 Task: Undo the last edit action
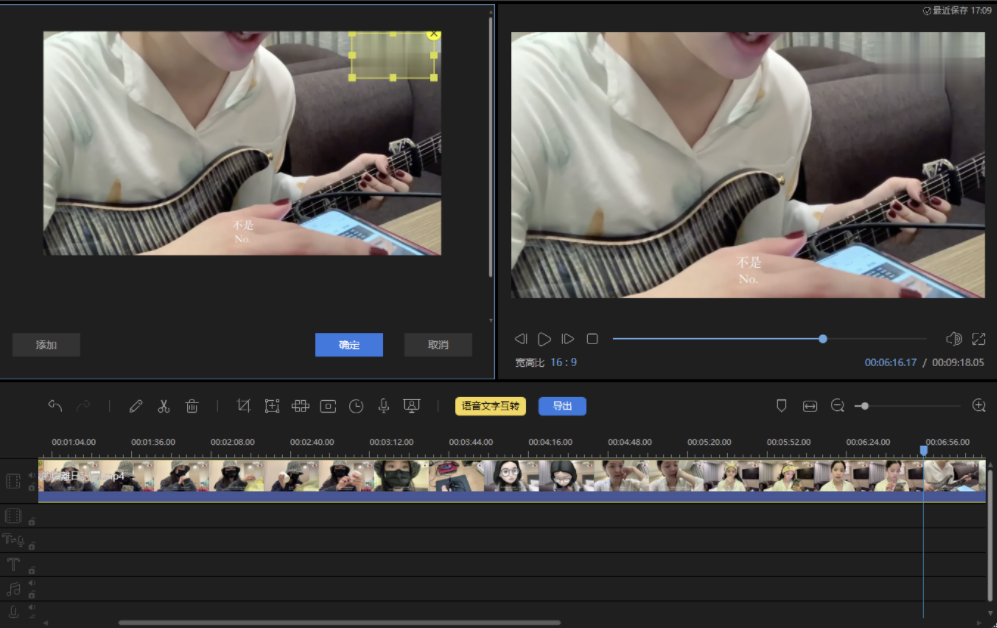tap(55, 406)
